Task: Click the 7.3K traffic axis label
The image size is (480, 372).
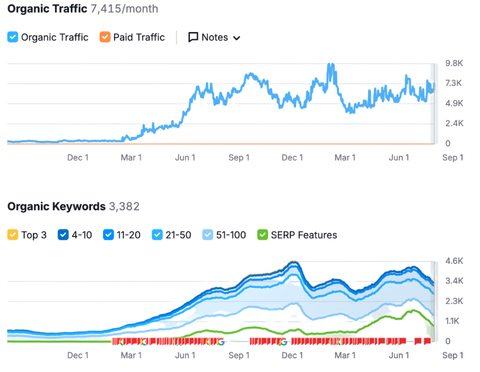Action: [x=453, y=83]
